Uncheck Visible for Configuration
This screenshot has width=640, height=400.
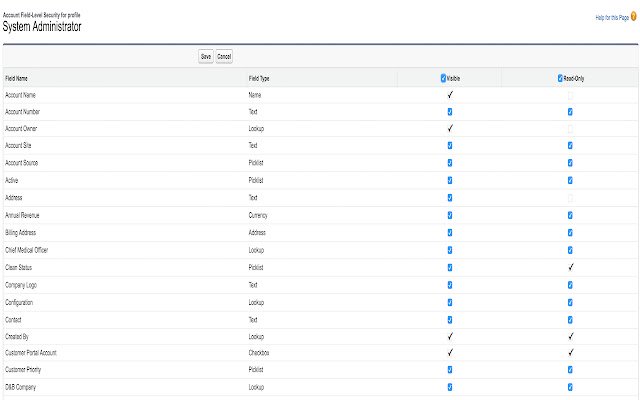point(450,302)
